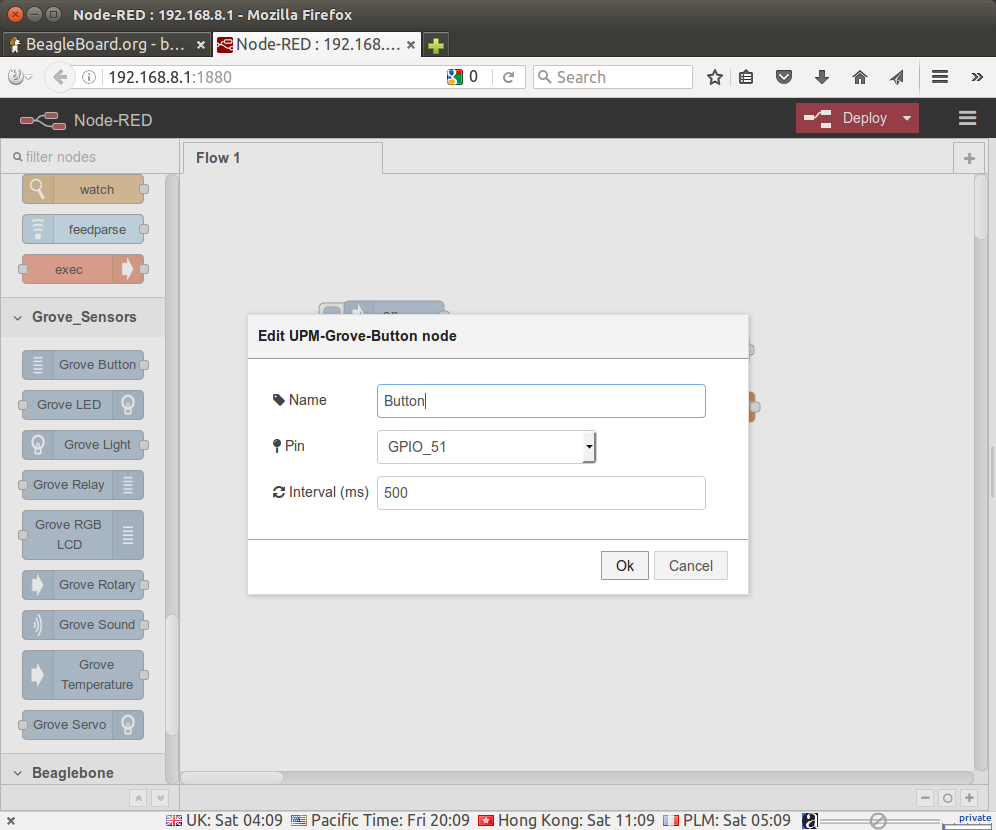
Task: Select the Grove RGB LCD palette node
Action: click(83, 535)
